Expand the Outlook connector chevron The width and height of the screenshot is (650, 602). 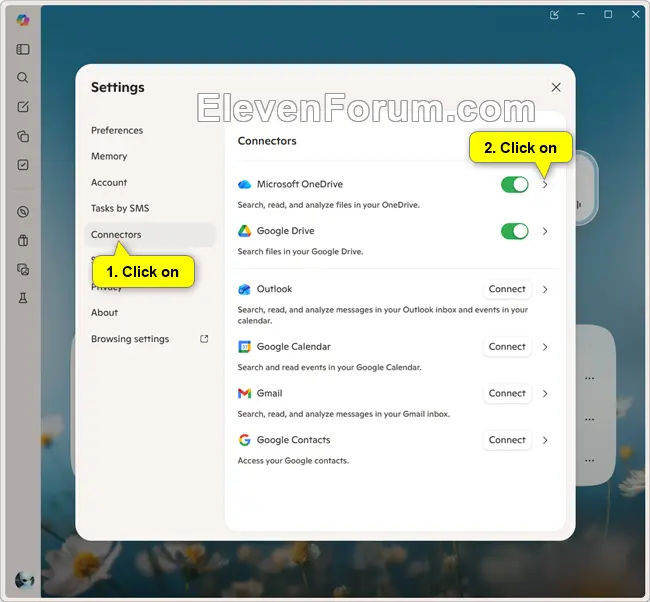pyautogui.click(x=545, y=289)
